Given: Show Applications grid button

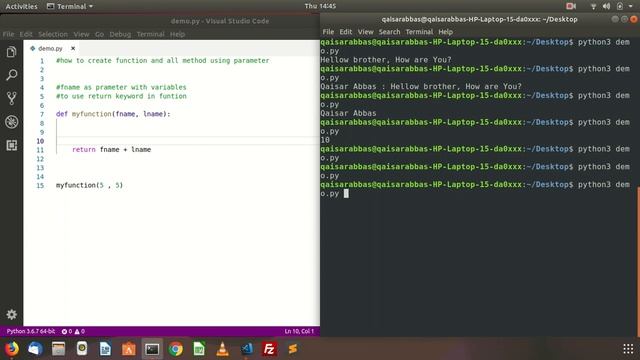Looking at the screenshot, I should (628, 349).
